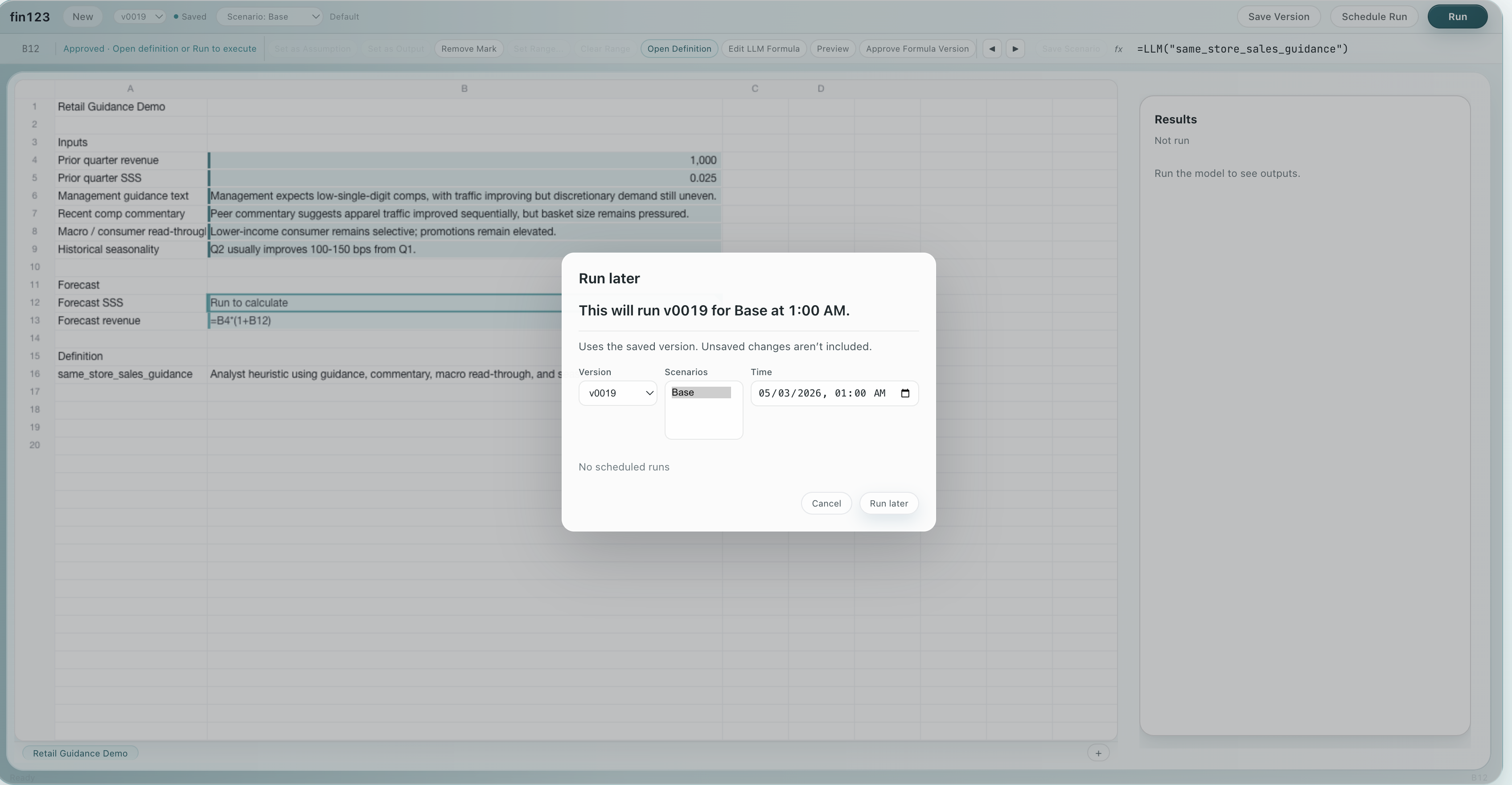
Task: Switch to Retail Guidance Demo sheet tab
Action: pyautogui.click(x=80, y=753)
